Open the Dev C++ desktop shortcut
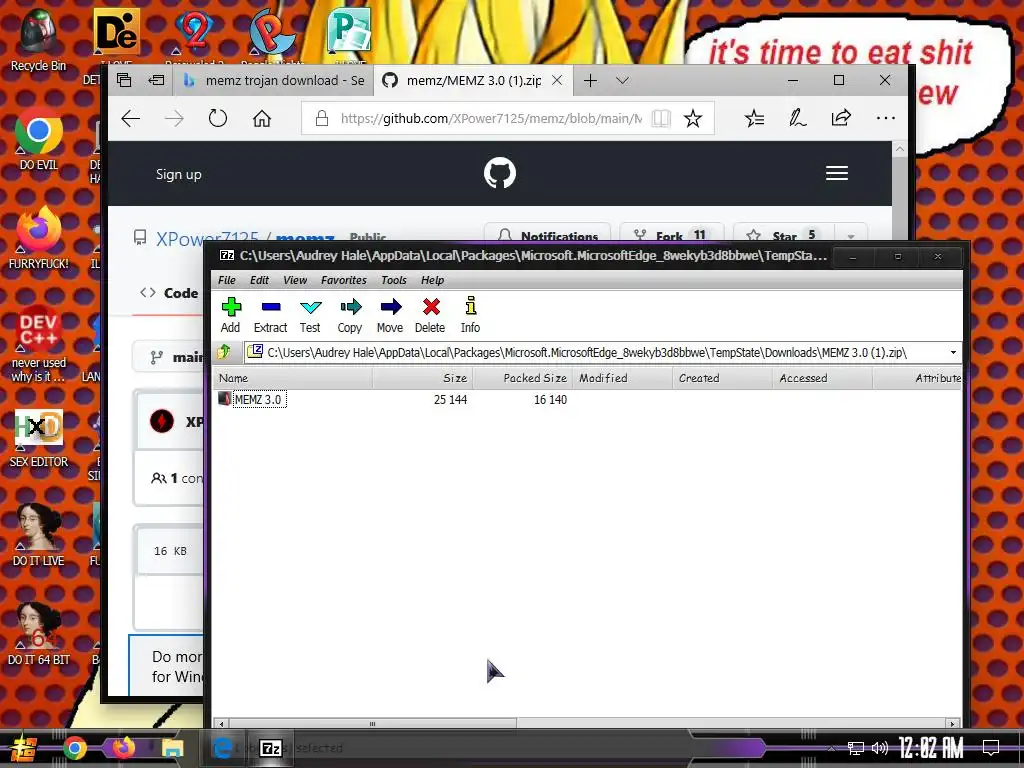 coord(39,343)
